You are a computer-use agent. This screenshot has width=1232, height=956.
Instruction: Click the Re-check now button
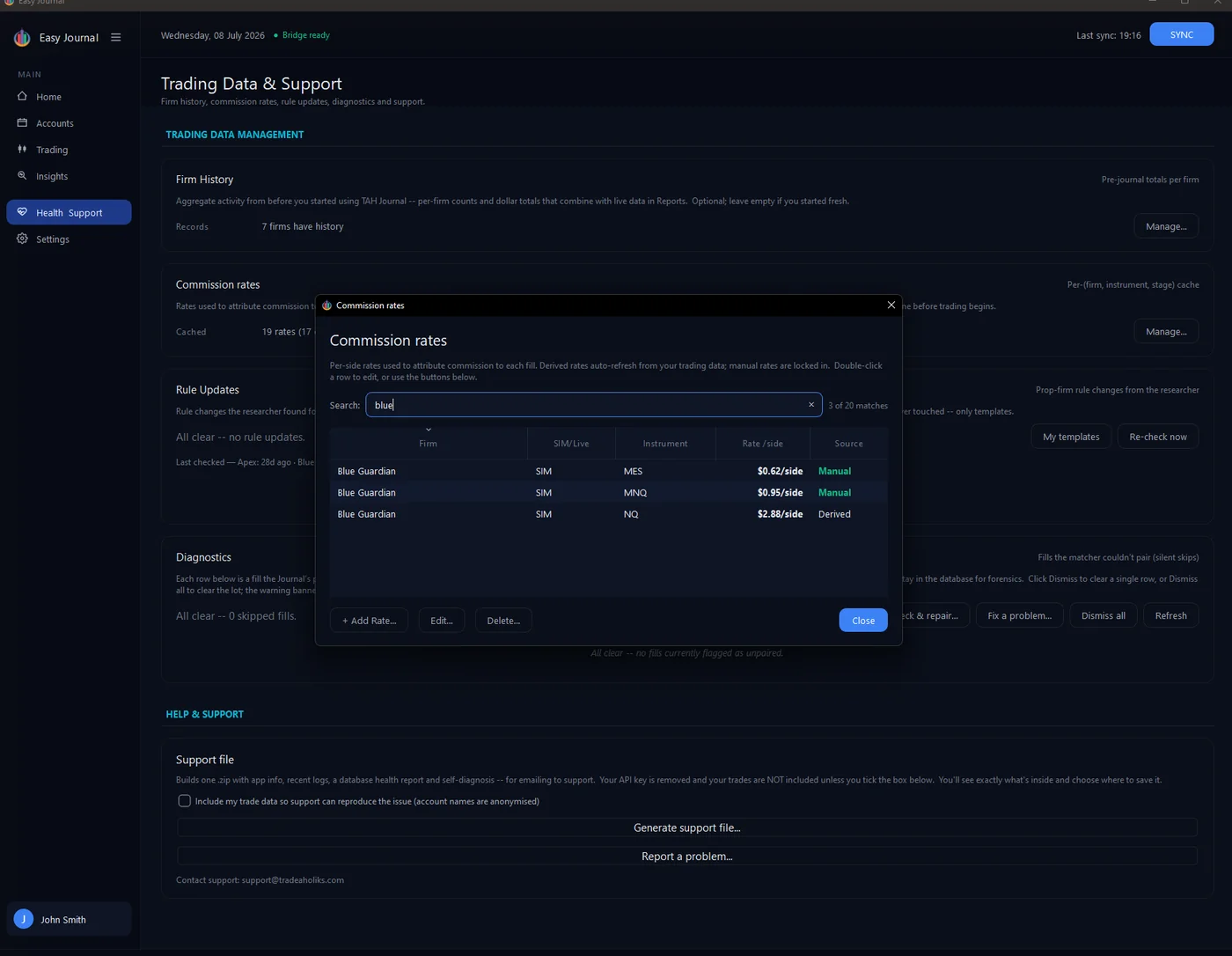pos(1158,437)
